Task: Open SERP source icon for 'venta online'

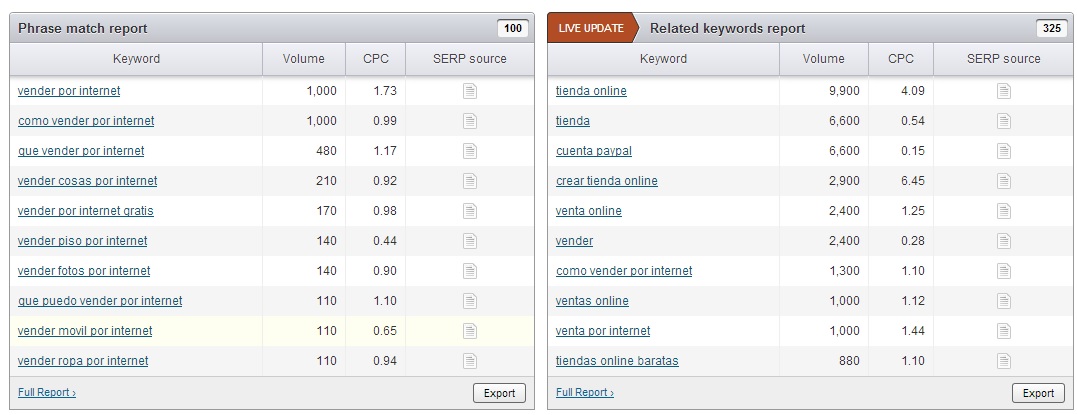Action: 1004,210
